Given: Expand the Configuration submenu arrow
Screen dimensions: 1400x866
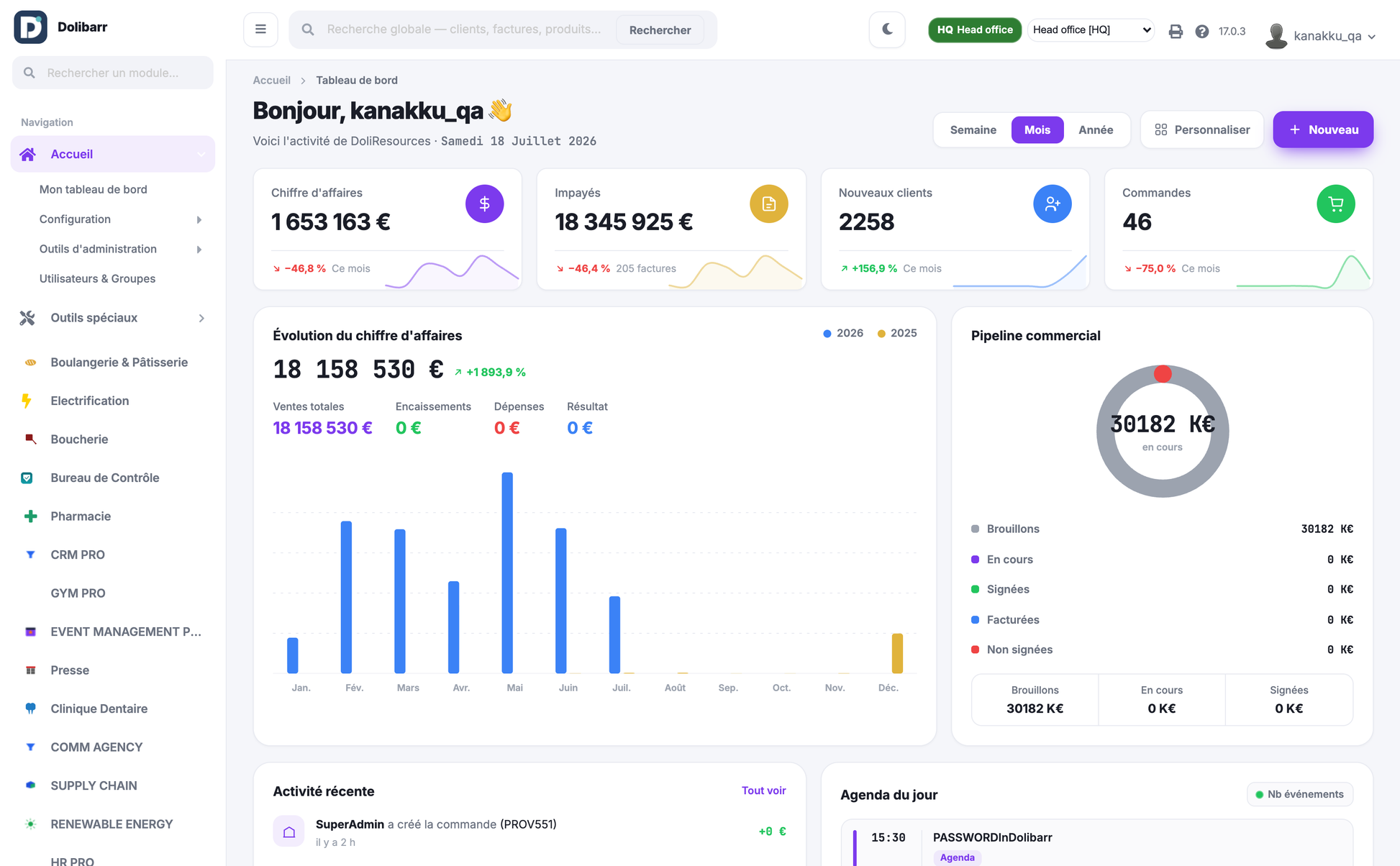Looking at the screenshot, I should (199, 219).
